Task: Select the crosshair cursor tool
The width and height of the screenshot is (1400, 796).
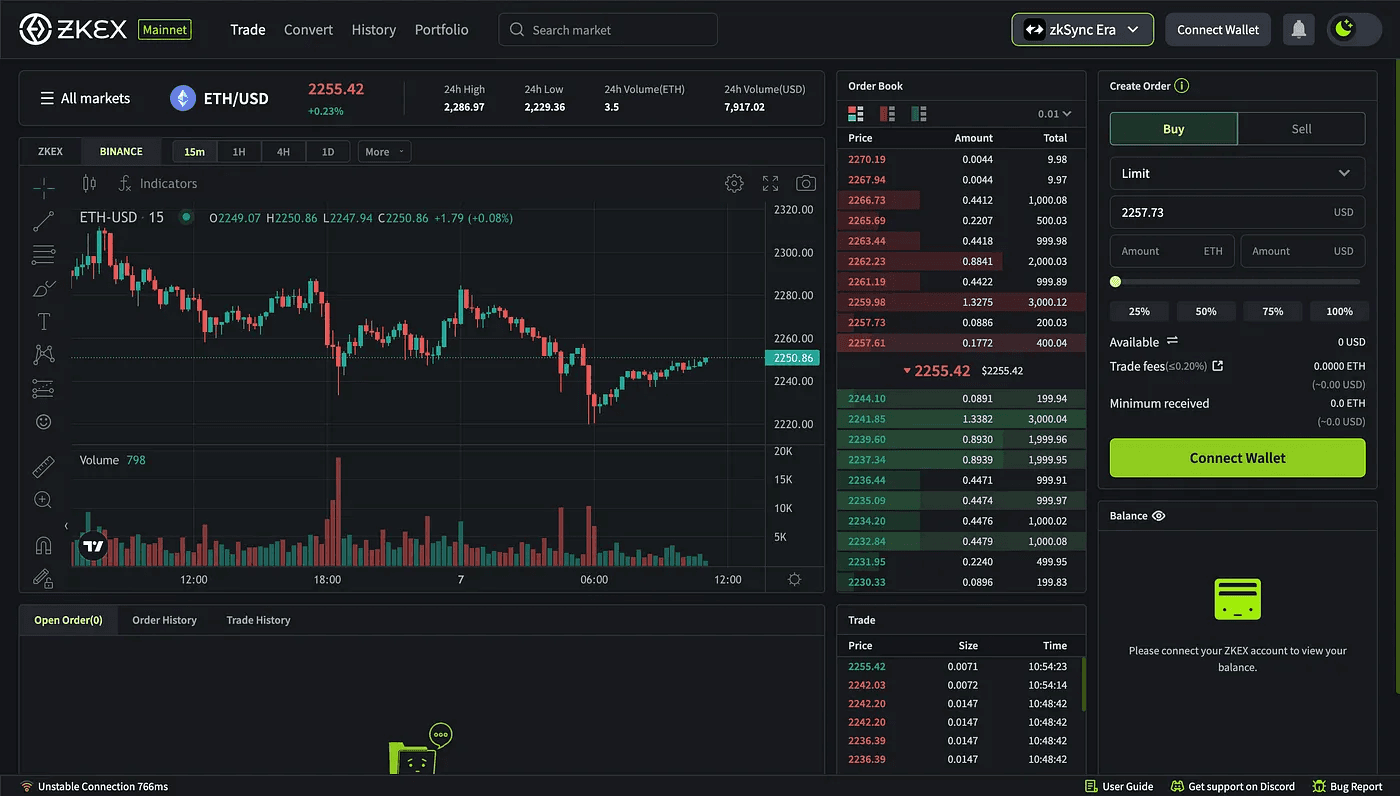Action: (43, 188)
